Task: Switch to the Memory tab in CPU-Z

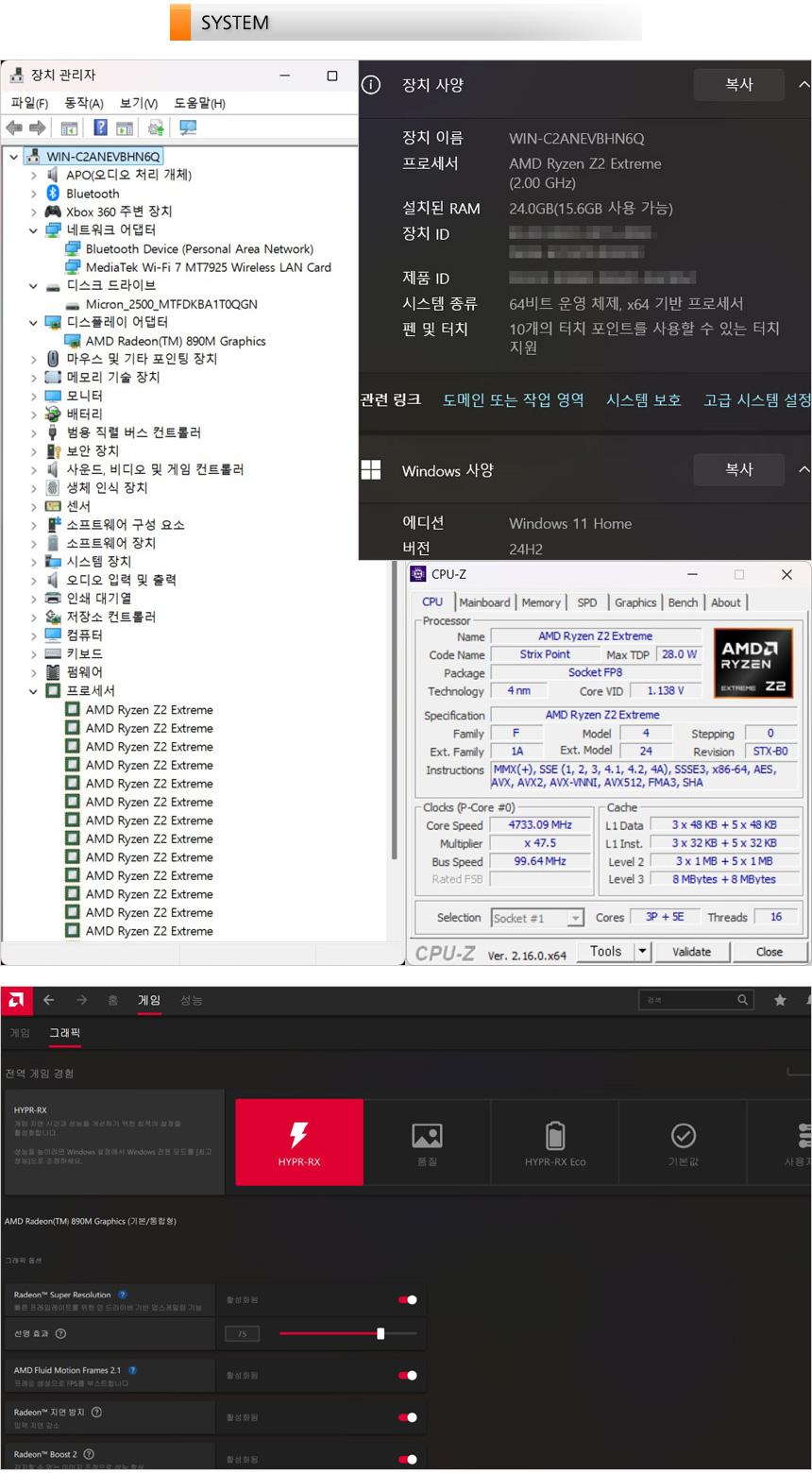Action: [x=540, y=602]
